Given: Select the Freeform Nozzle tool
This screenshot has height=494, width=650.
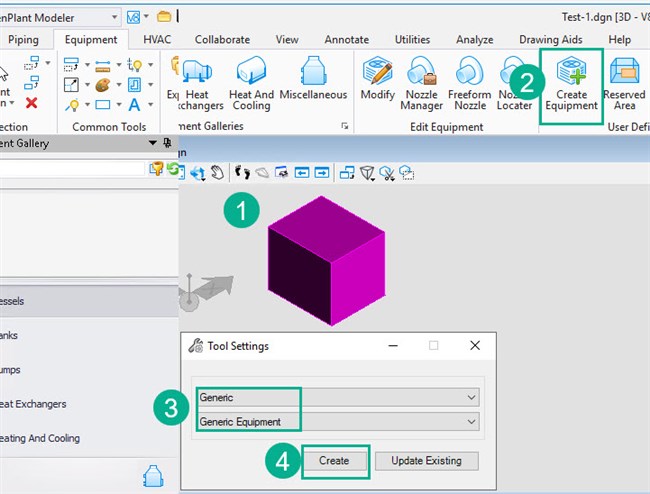Looking at the screenshot, I should coord(470,84).
